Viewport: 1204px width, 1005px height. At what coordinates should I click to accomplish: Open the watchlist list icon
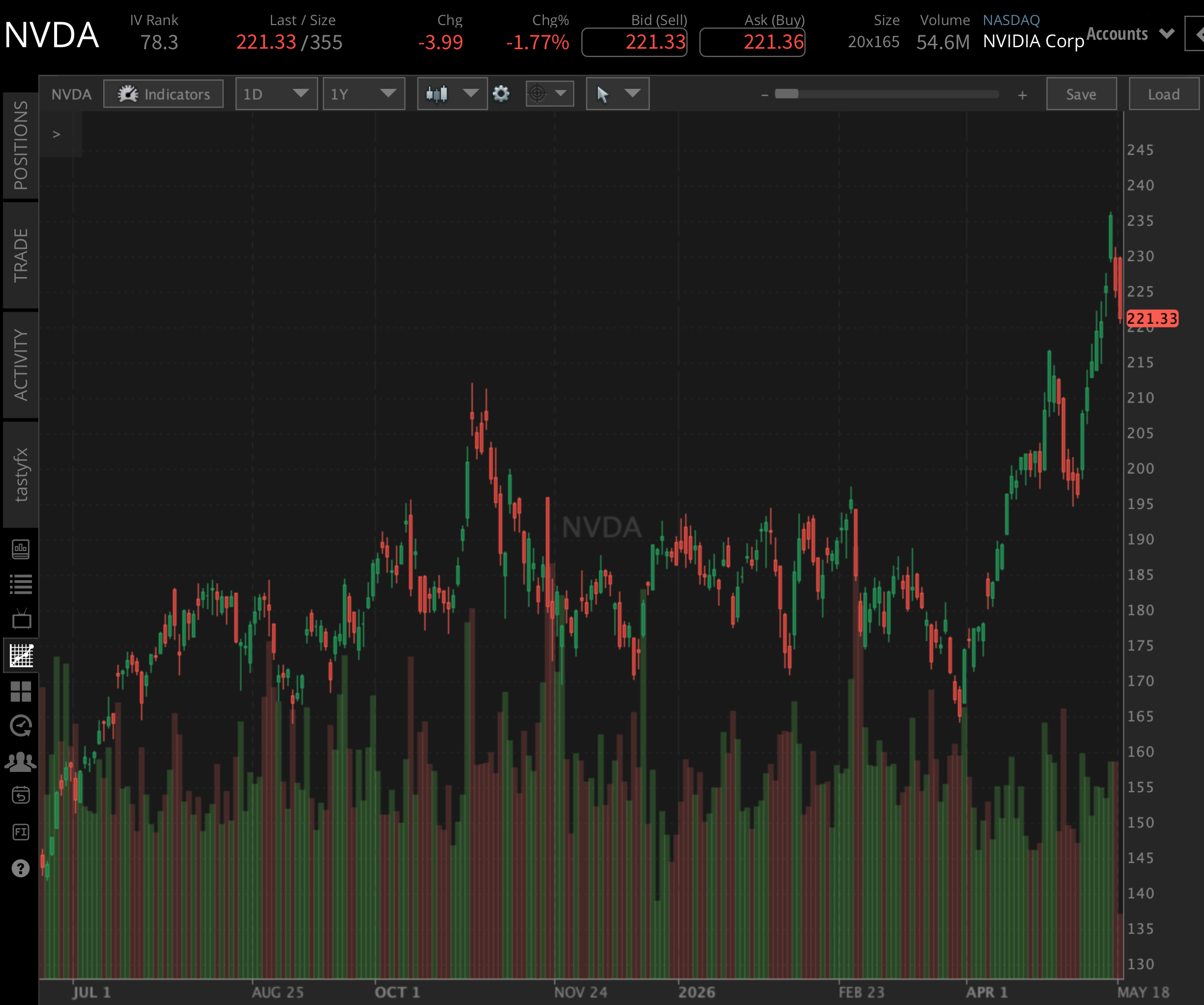(x=21, y=584)
